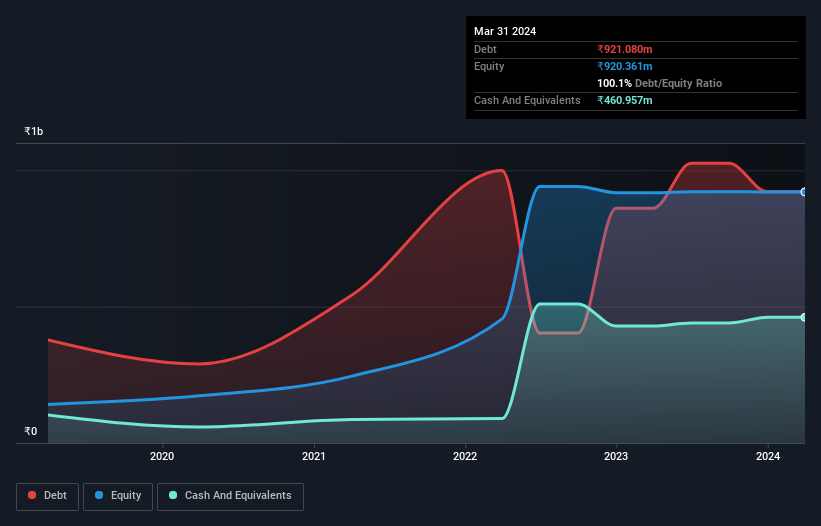Toggle the Equity series legend button
Image resolution: width=821 pixels, height=526 pixels.
pyautogui.click(x=118, y=496)
